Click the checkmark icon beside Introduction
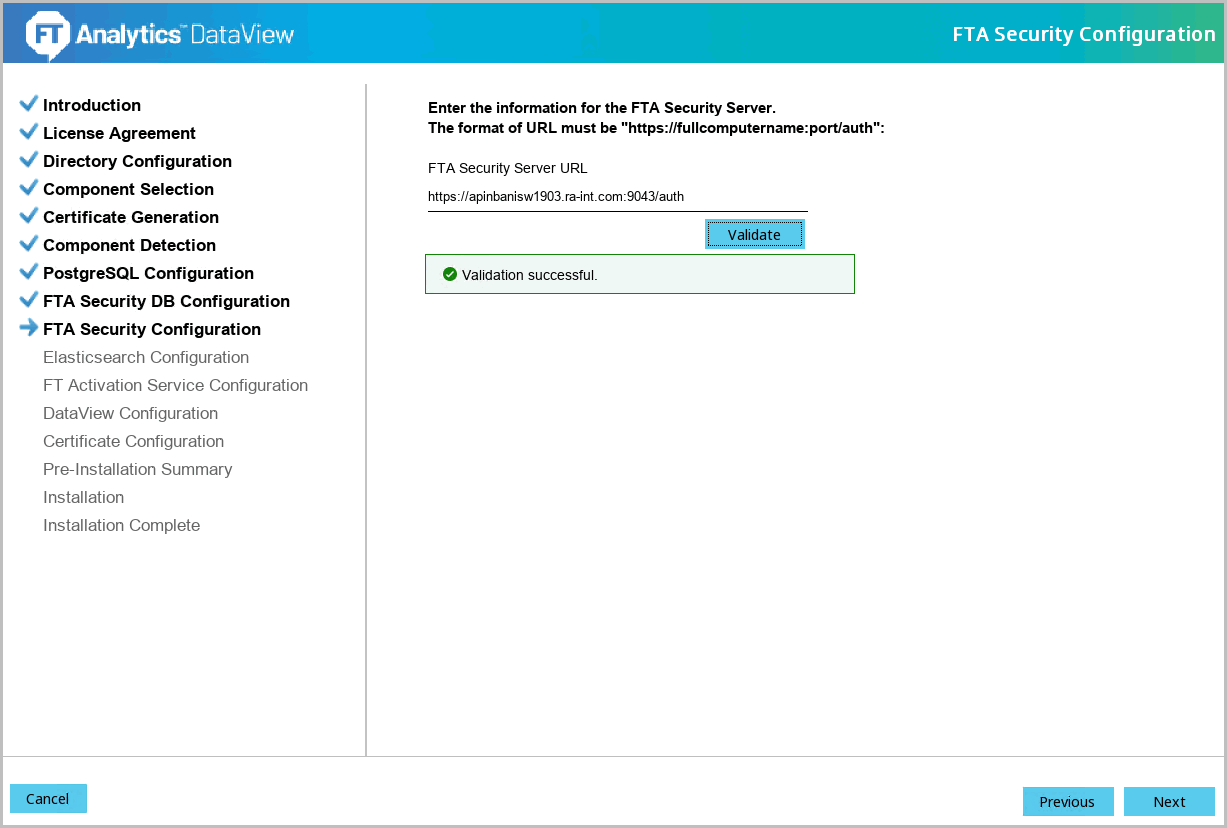Viewport: 1227px width, 828px height. coord(29,104)
